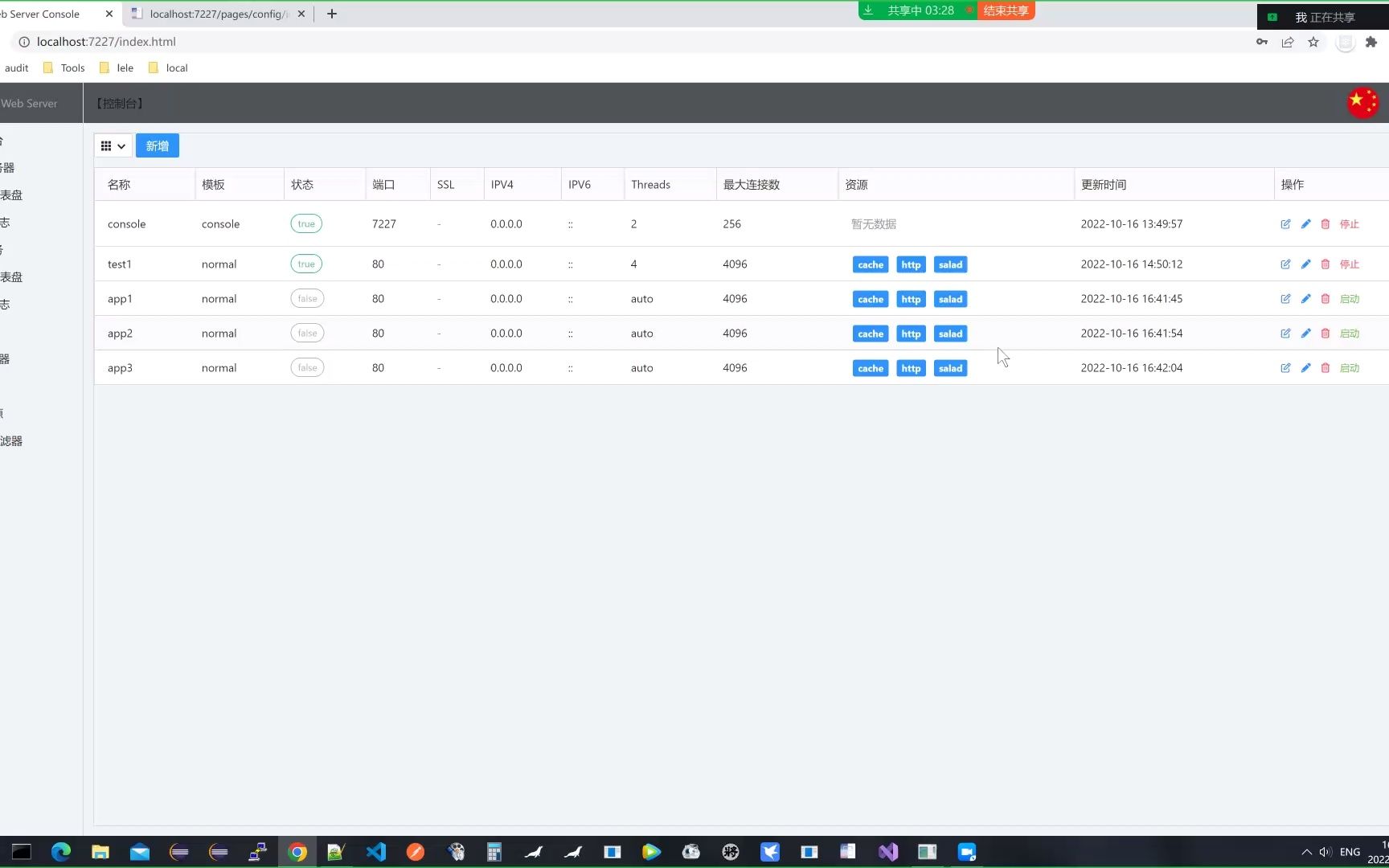
Task: Click the address bar showing localhost:7227/index.html
Action: coord(627,42)
